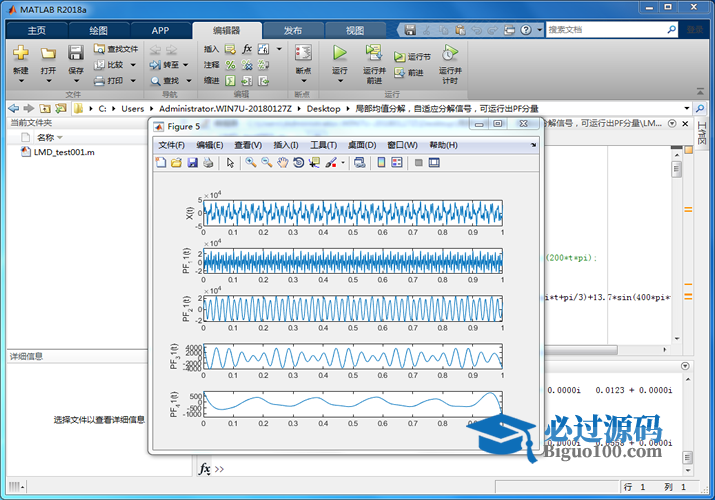
Task: Click Edit Plot arrow pointer in Figure 5
Action: tap(230, 163)
